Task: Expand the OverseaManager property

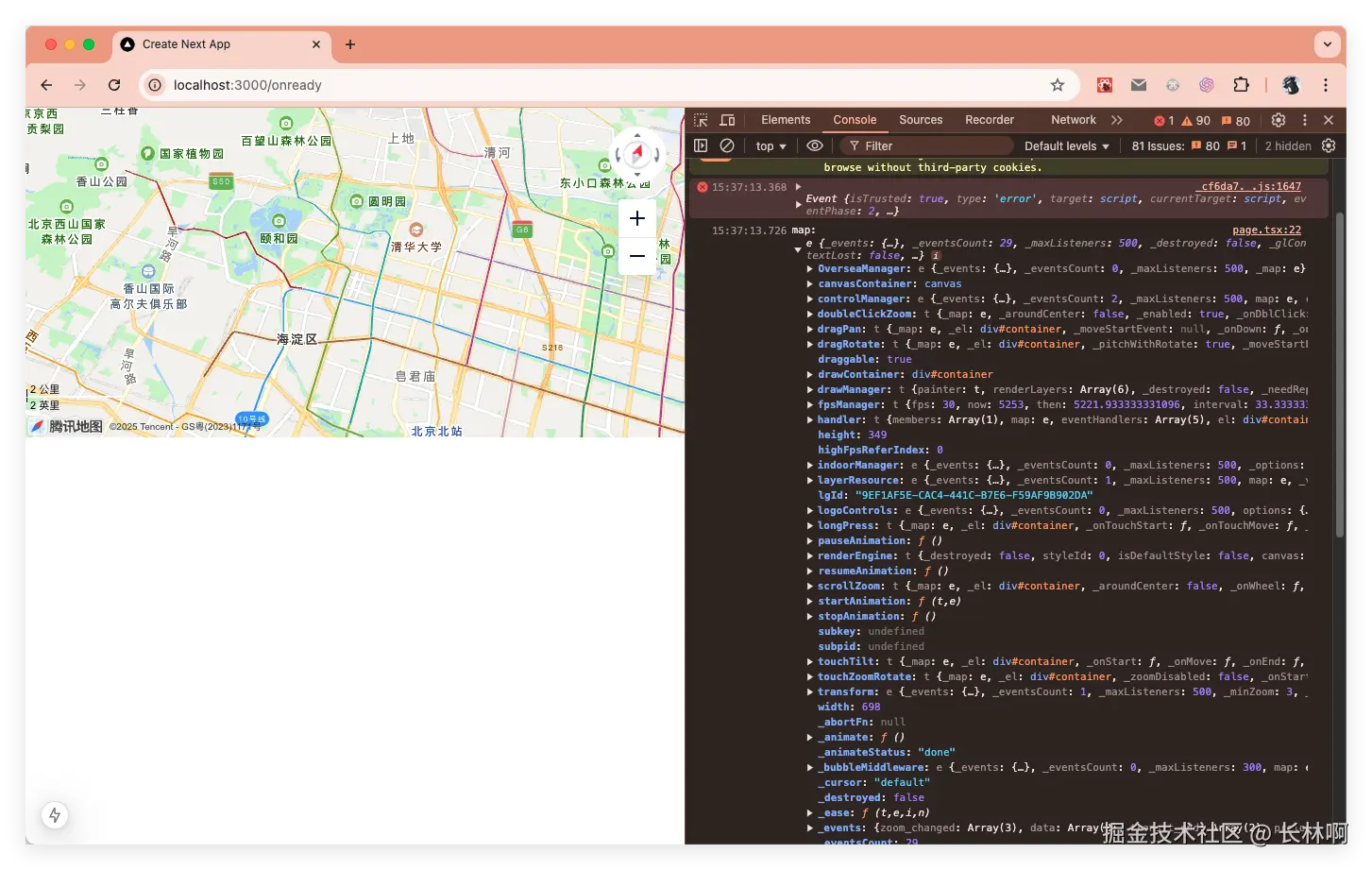Action: [810, 269]
